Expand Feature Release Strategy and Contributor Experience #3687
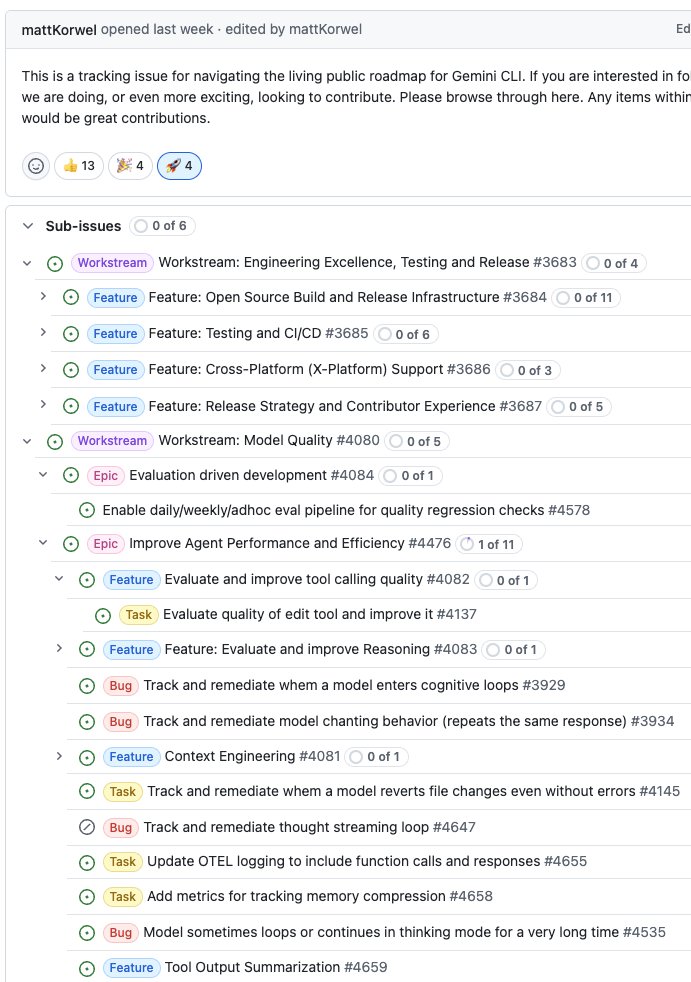This screenshot has height=982, width=691. pos(43,405)
